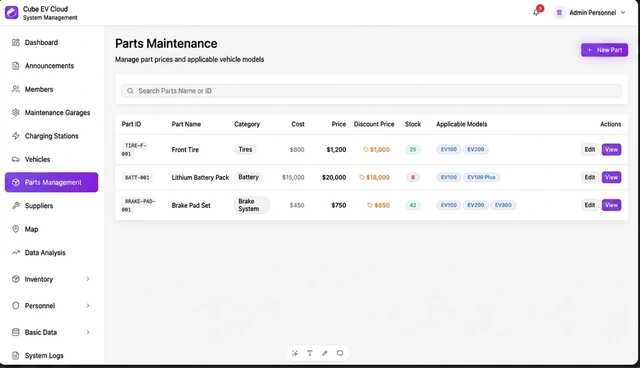Viewport: 640px width, 368px height.
Task: Open Members page
Action: point(51,89)
